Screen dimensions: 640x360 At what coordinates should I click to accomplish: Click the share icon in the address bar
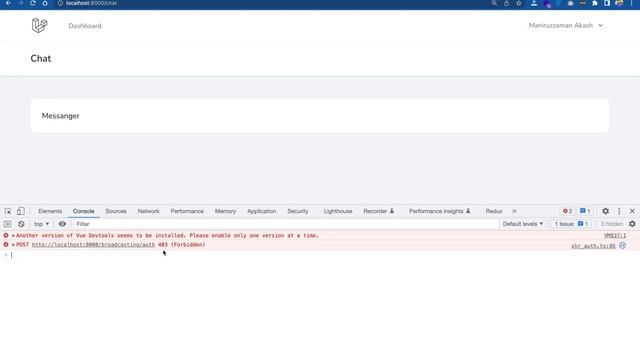coord(507,3)
